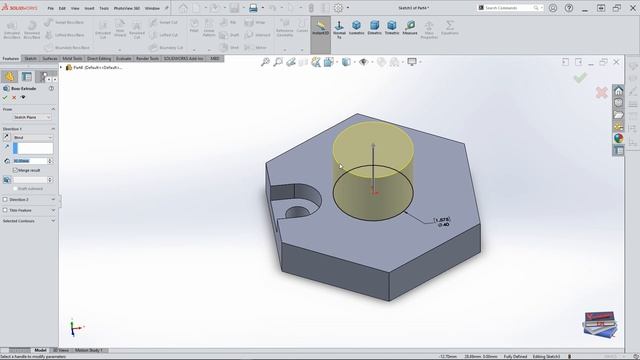The height and width of the screenshot is (360, 640).
Task: Toggle the Merge result checkbox
Action: pos(15,170)
